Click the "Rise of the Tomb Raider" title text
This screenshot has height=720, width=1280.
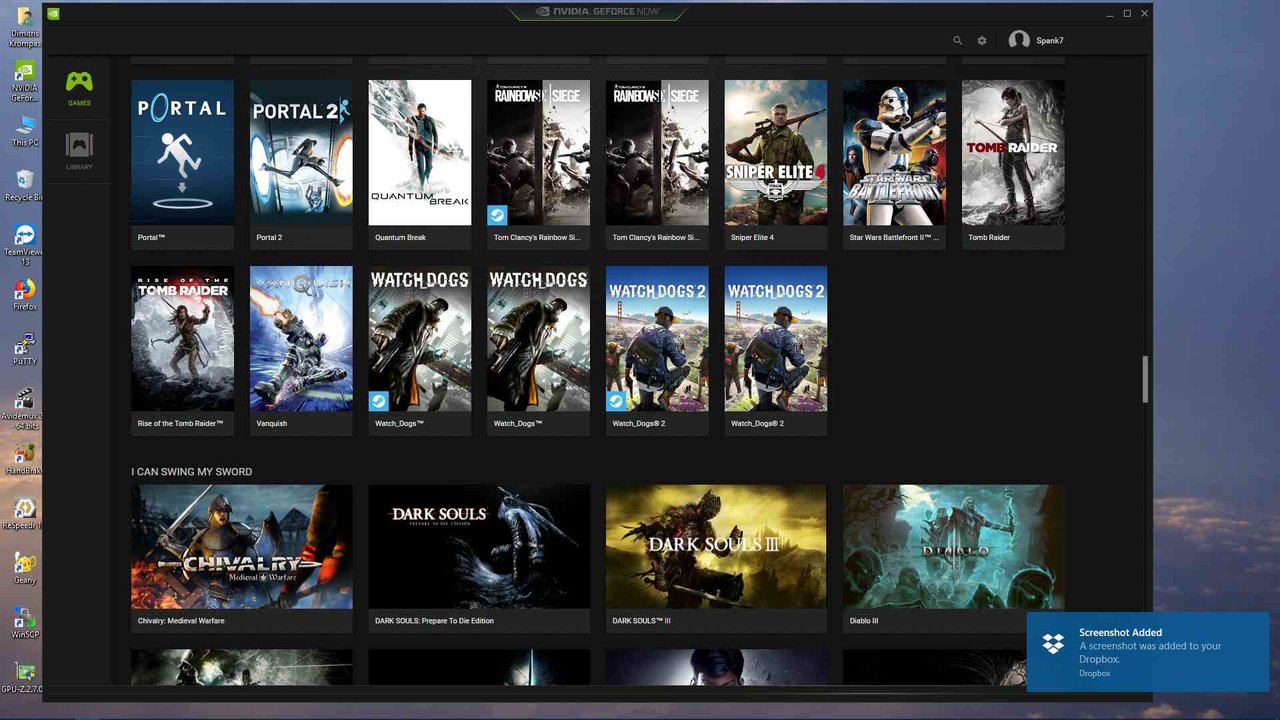click(180, 423)
